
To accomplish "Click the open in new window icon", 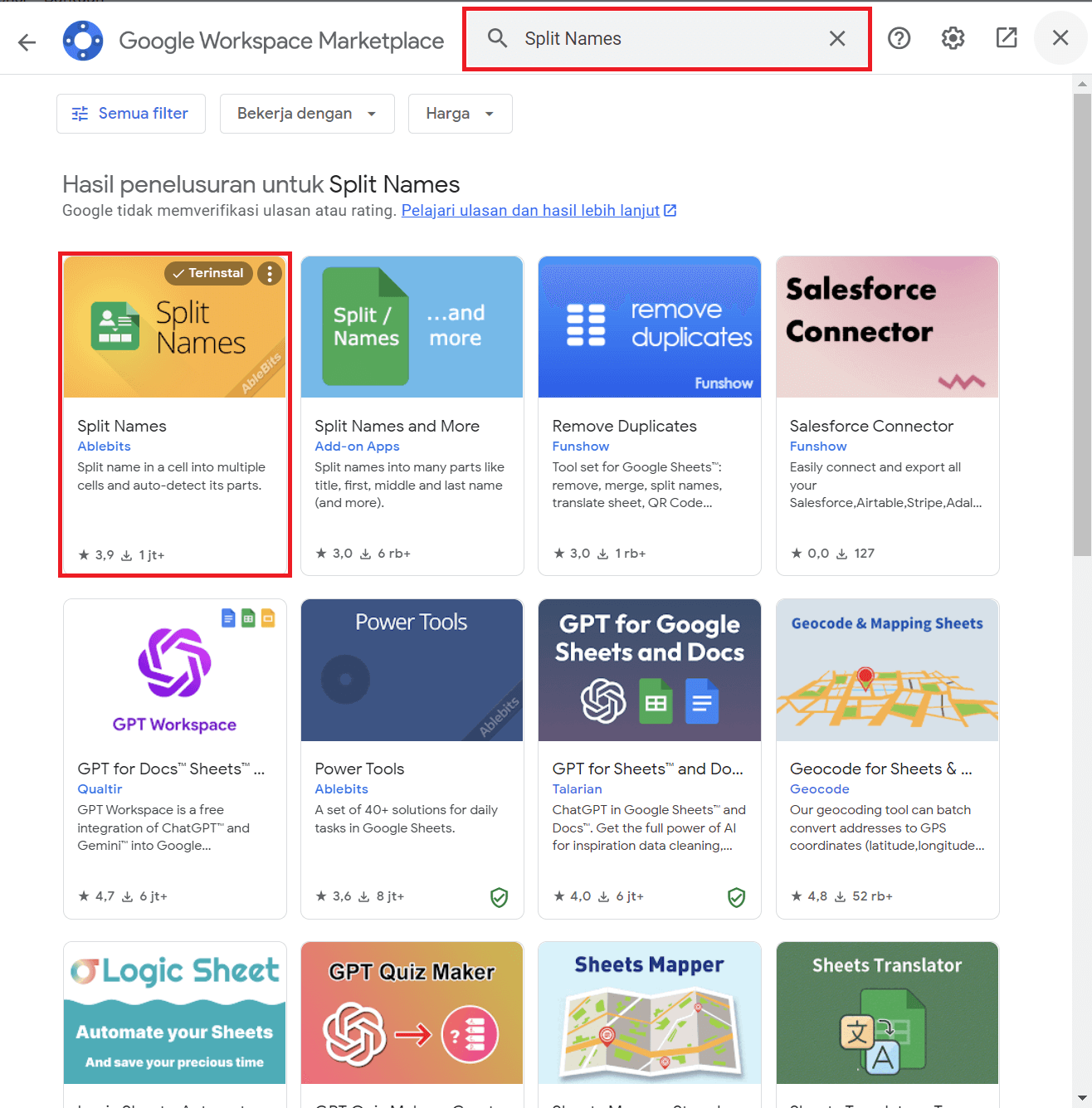I will point(1007,37).
